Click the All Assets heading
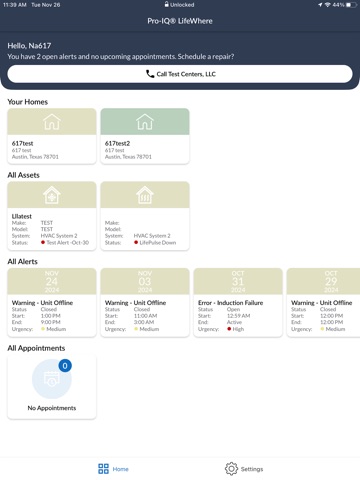The height and width of the screenshot is (480, 360). [x=23, y=175]
